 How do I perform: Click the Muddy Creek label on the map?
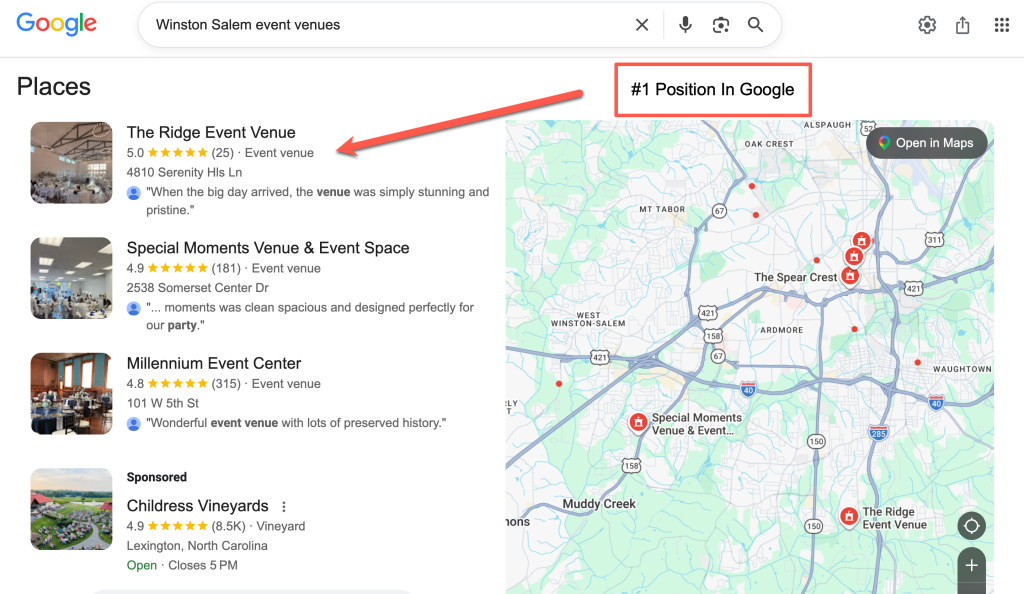[x=599, y=504]
